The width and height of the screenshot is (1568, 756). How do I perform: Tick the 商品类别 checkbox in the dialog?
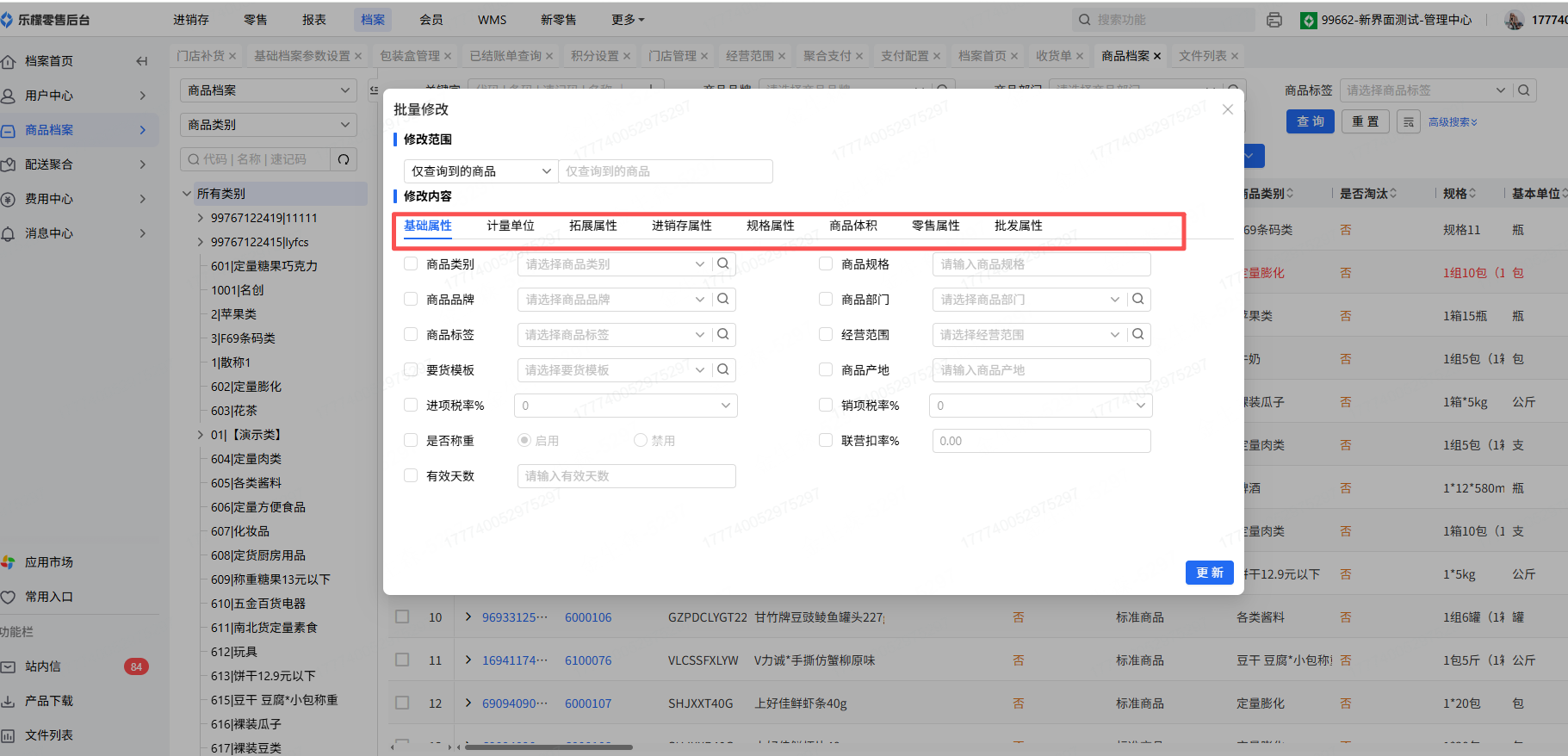coord(411,264)
